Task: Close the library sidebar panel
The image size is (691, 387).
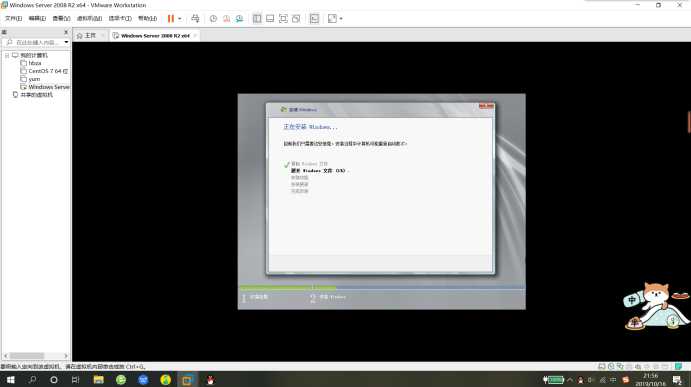Action: tap(66, 32)
